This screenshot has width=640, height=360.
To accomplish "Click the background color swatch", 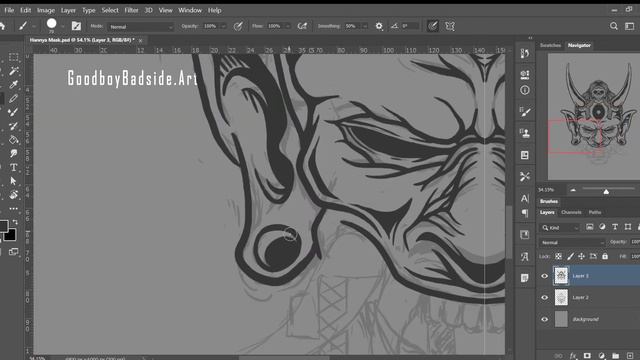I will (x=10, y=235).
